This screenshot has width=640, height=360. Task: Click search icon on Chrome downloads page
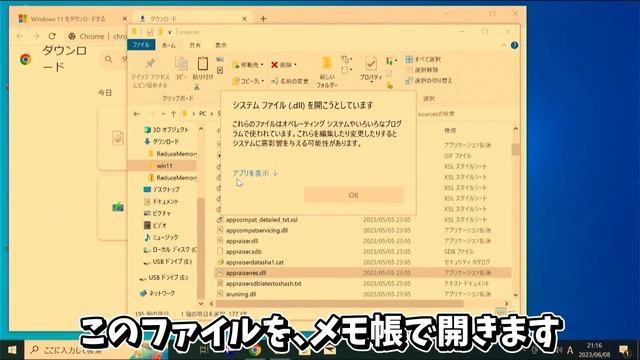[109, 60]
